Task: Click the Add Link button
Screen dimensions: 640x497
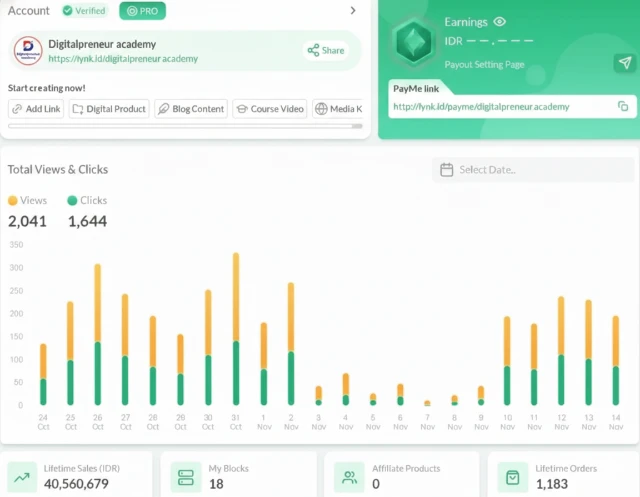Action: [36, 109]
